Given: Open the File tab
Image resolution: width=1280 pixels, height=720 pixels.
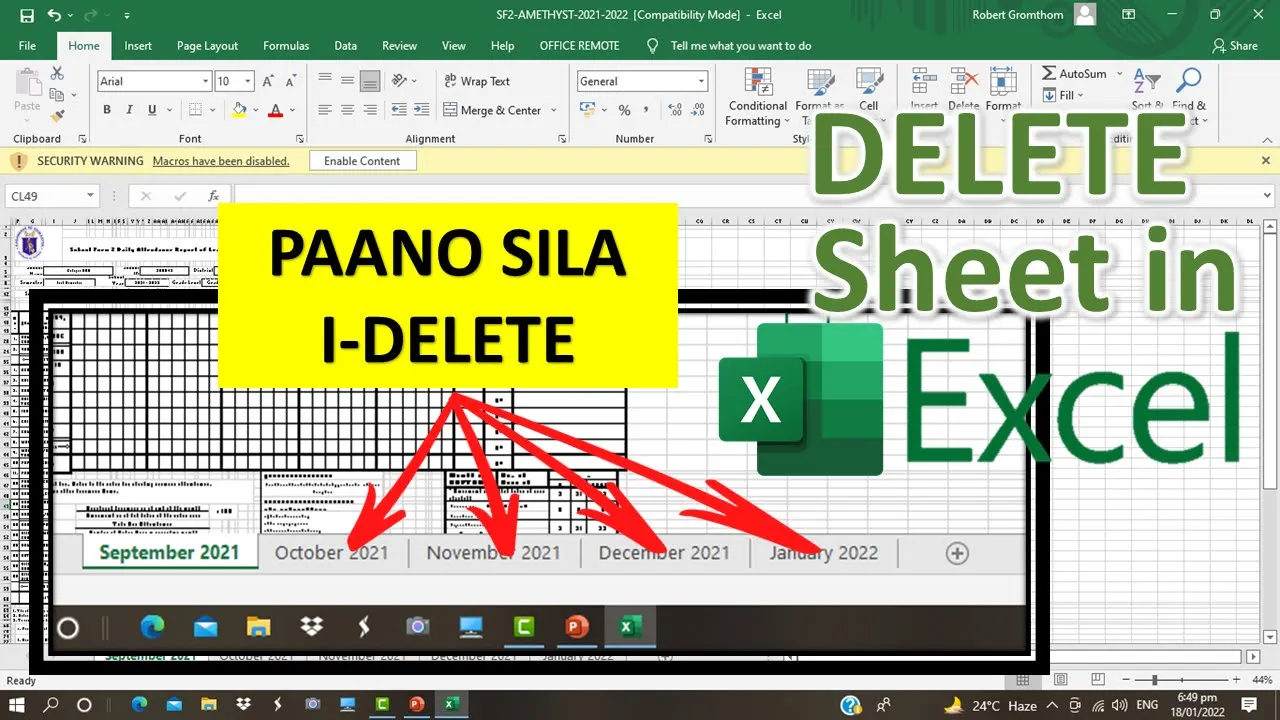Looking at the screenshot, I should tap(27, 46).
